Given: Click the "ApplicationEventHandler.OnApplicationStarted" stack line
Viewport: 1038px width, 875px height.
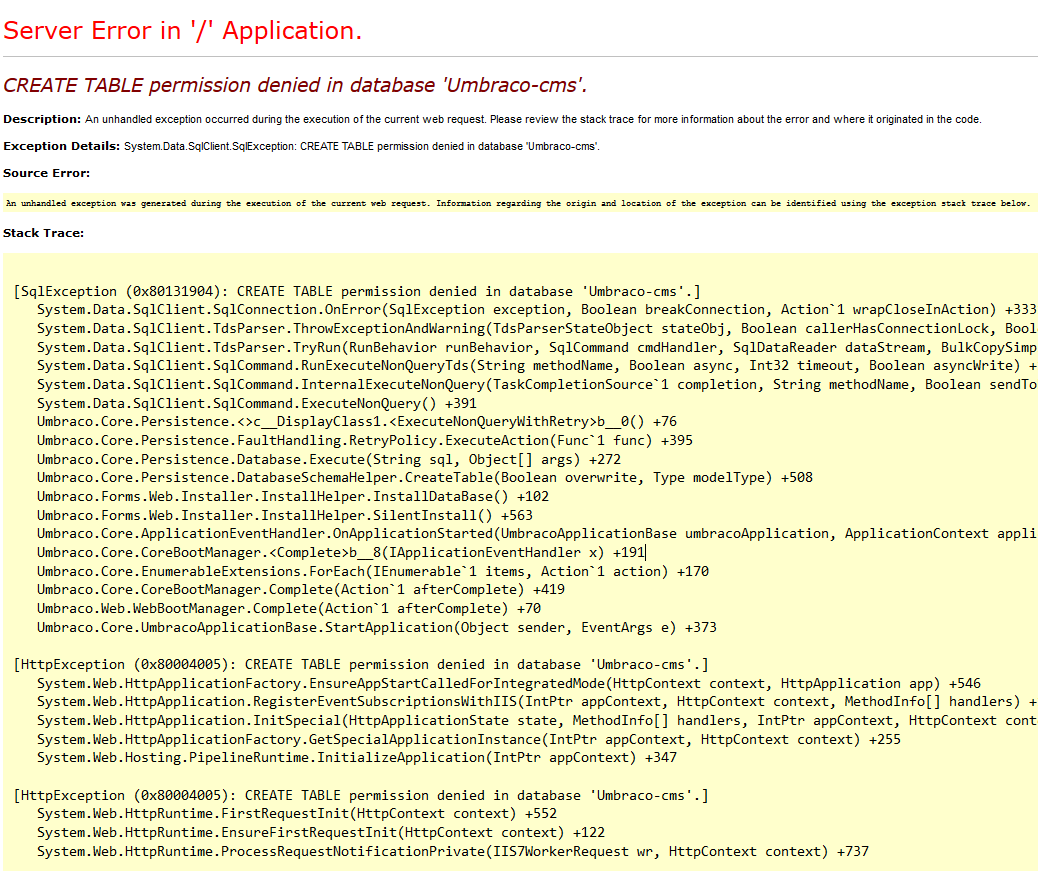Looking at the screenshot, I should [537, 533].
